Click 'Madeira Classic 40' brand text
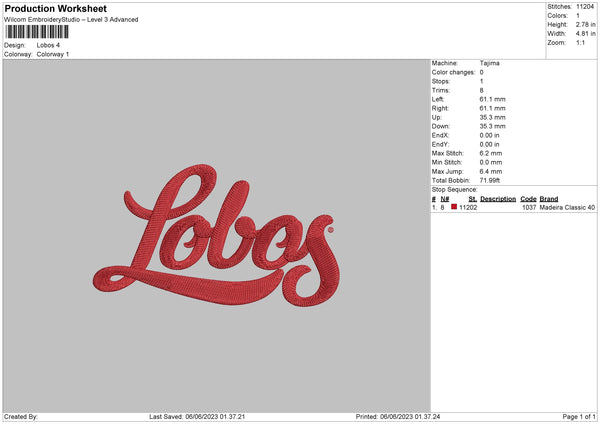The height and width of the screenshot is (424, 600). (x=567, y=207)
